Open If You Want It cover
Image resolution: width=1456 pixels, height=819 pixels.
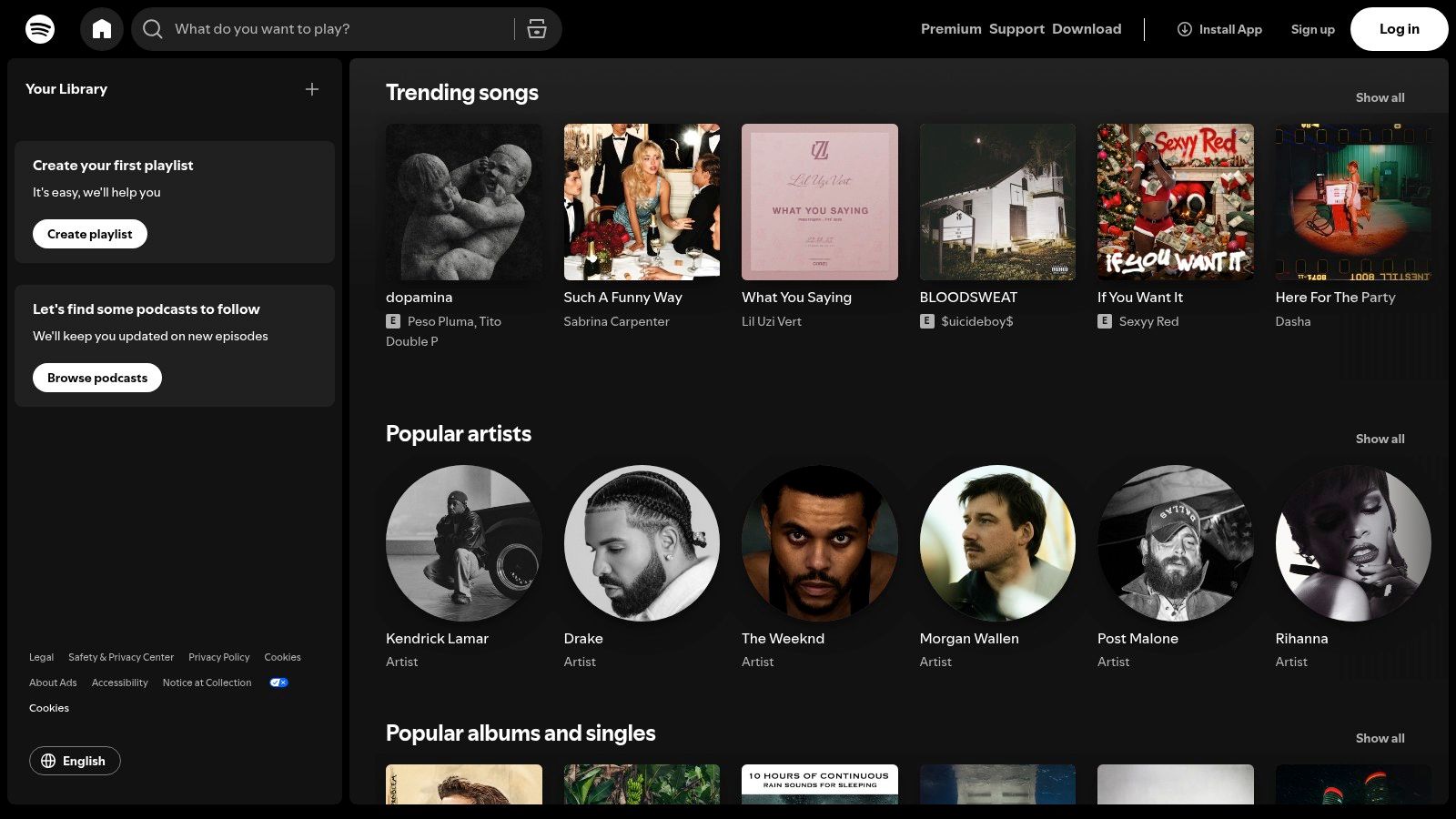click(1176, 202)
